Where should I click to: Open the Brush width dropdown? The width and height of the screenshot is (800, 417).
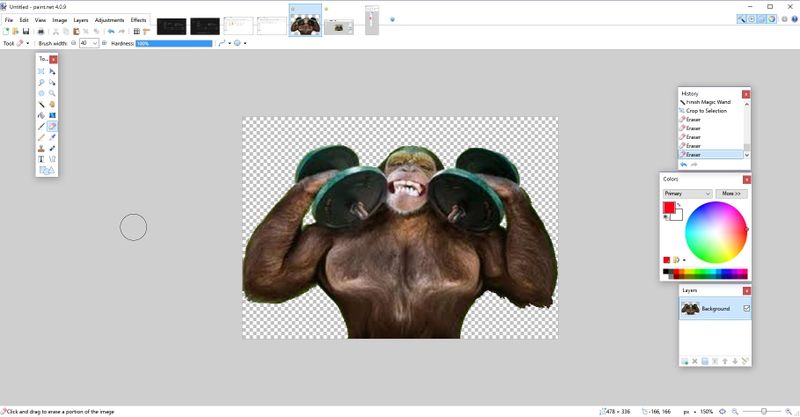95,43
